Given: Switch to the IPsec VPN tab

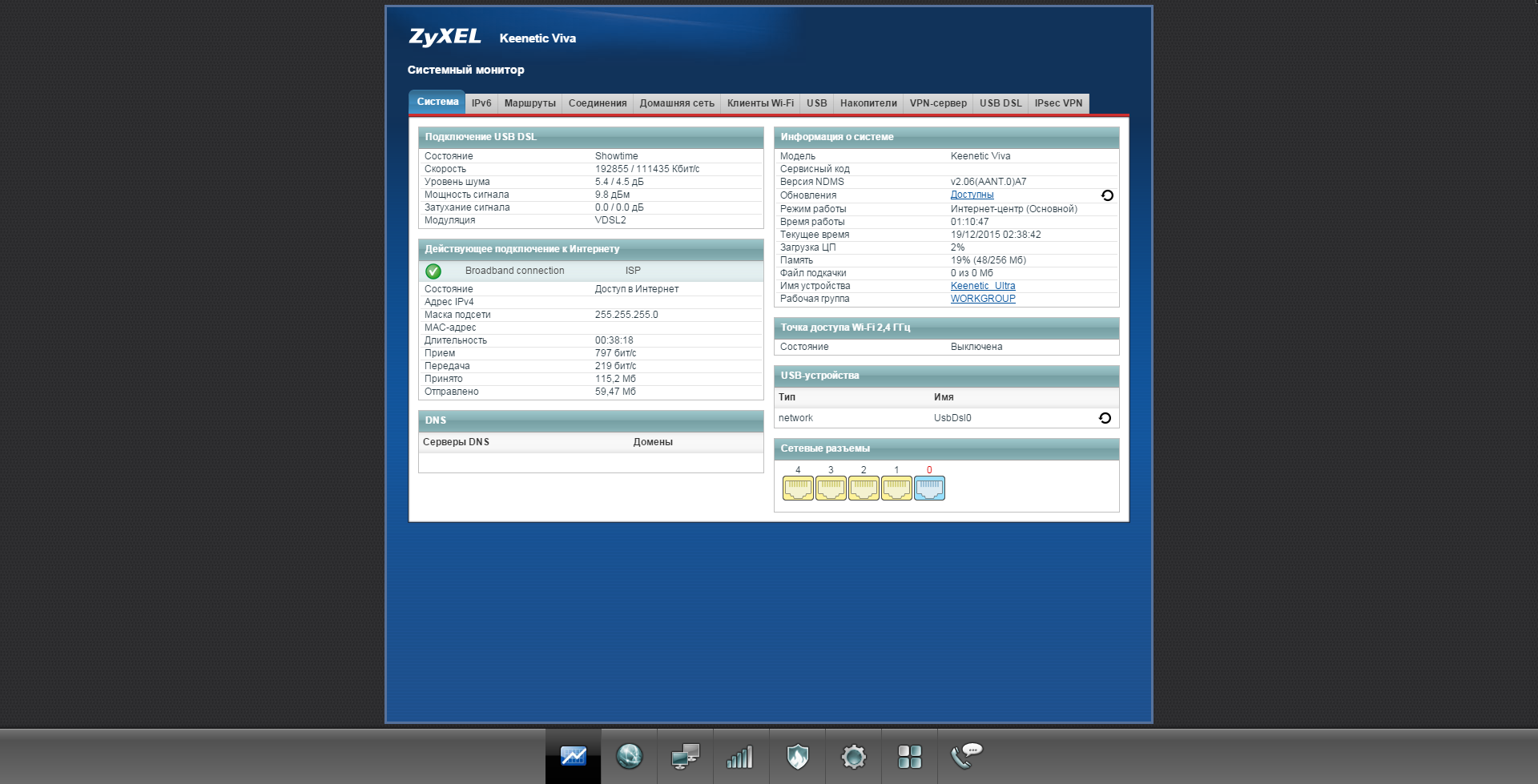Looking at the screenshot, I should pos(1058,103).
